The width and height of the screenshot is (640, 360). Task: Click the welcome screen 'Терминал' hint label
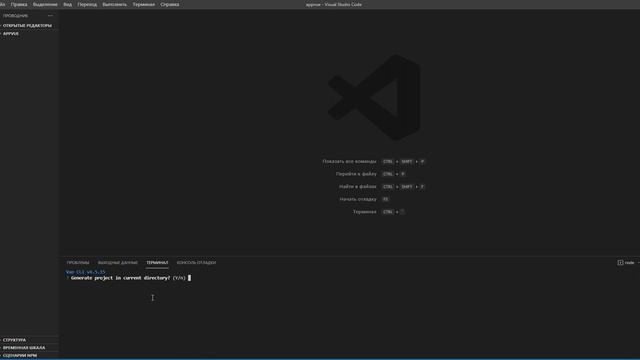click(364, 212)
